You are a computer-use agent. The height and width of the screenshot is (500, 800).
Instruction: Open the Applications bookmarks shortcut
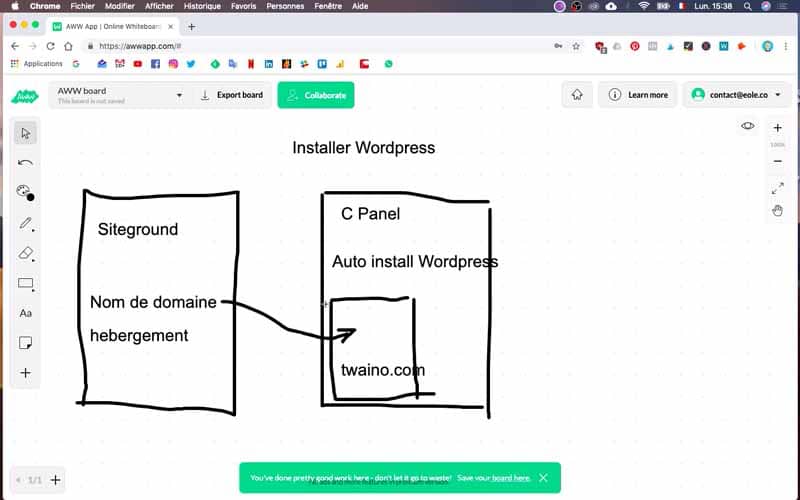coord(36,64)
